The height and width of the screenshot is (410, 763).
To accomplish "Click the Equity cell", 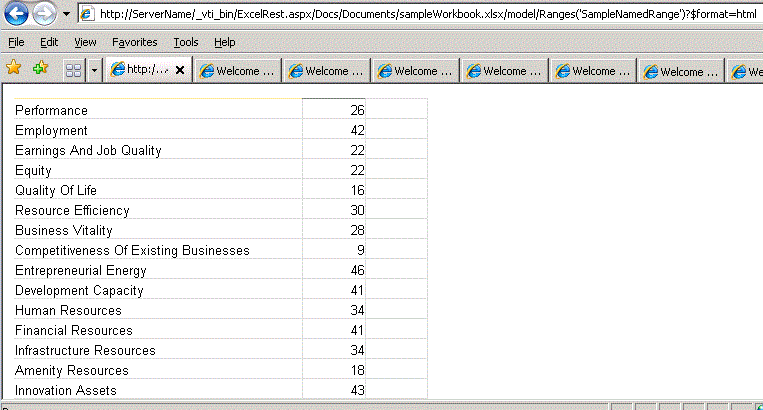I will tap(158, 170).
